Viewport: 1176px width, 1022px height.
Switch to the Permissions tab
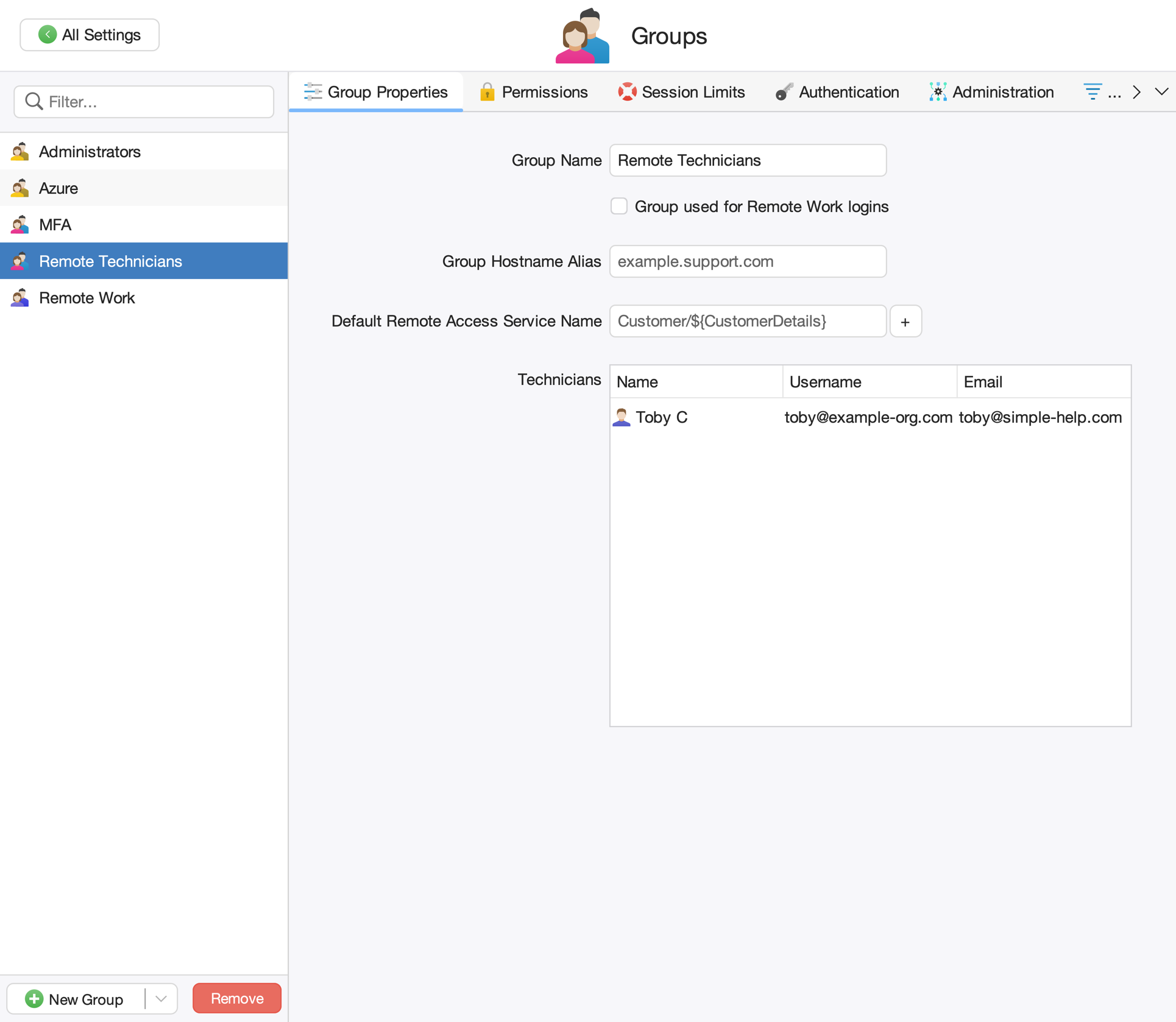point(533,92)
